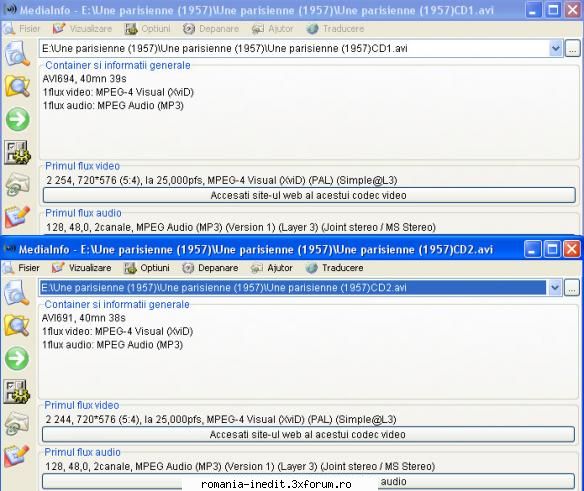Click green arrow export icon in CD2 window

17,358
